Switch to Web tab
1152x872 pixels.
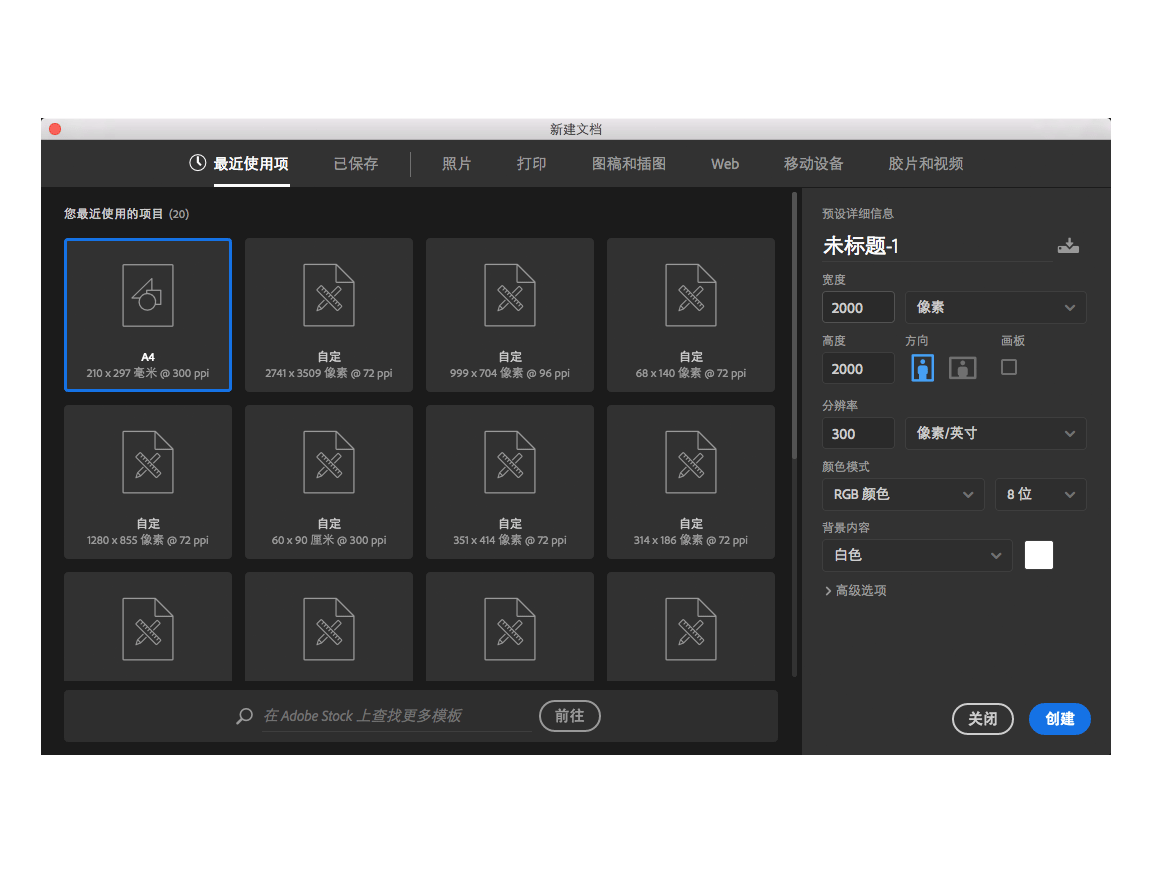(724, 164)
